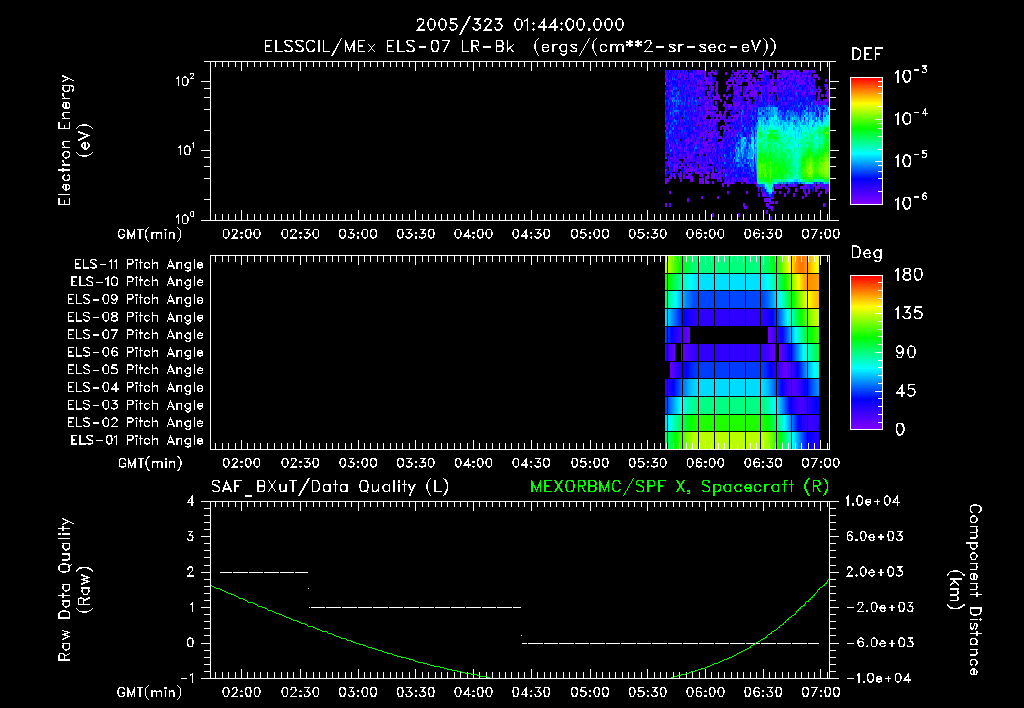
Task: Click the "ELS-10 Pitch Angle" row label
Action: click(x=137, y=282)
